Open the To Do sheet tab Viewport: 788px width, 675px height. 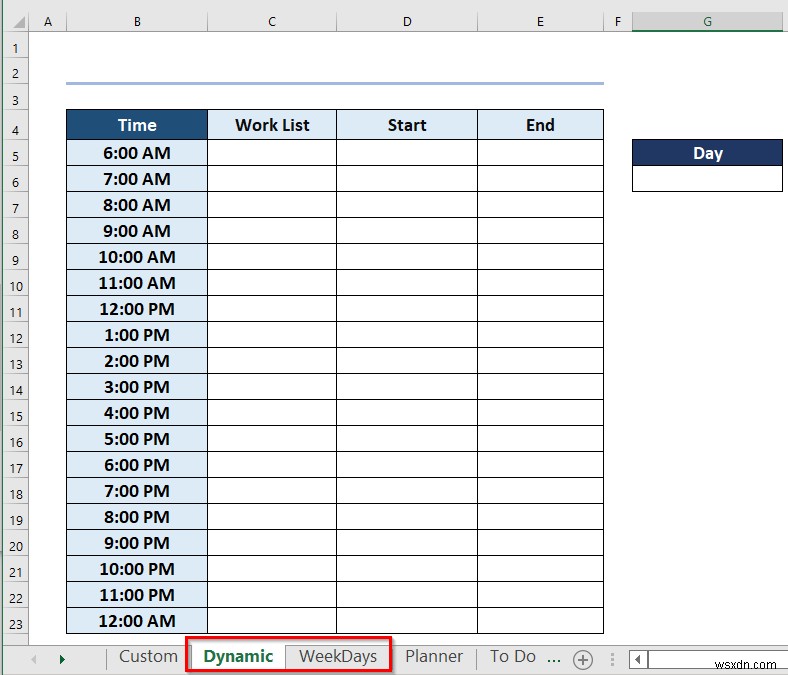(x=512, y=656)
